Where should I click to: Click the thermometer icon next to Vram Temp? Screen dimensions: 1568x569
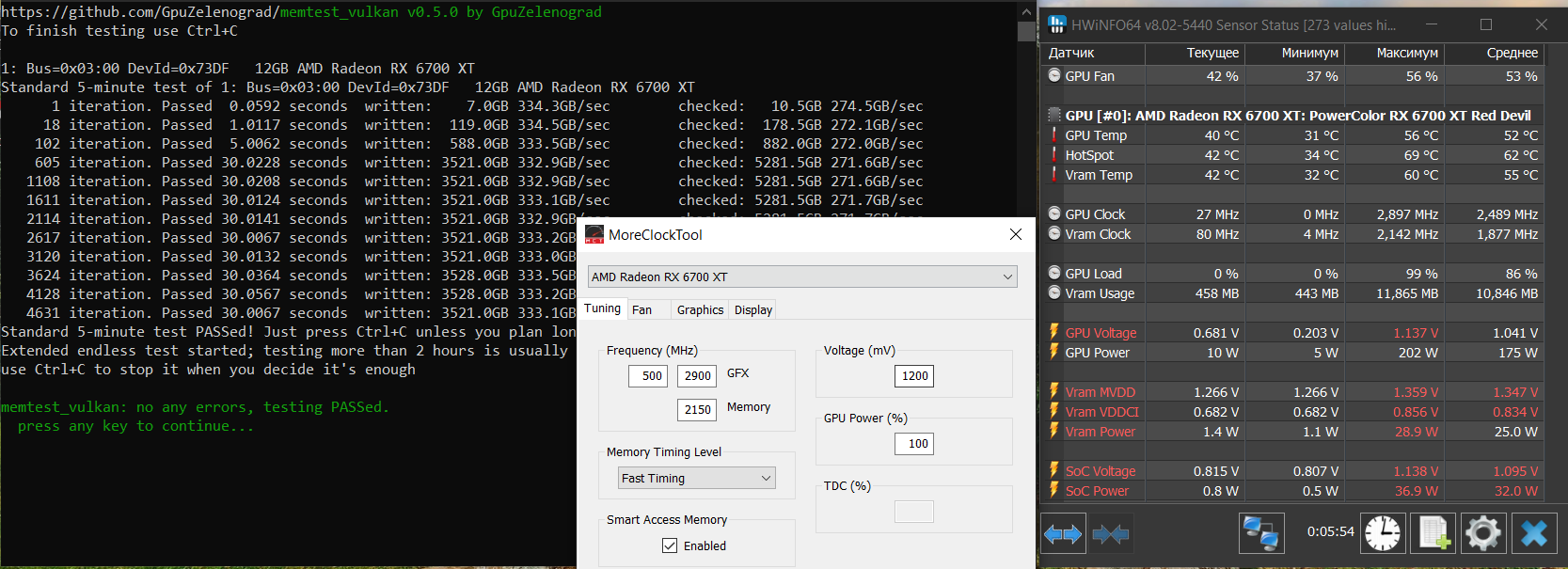(x=1054, y=174)
